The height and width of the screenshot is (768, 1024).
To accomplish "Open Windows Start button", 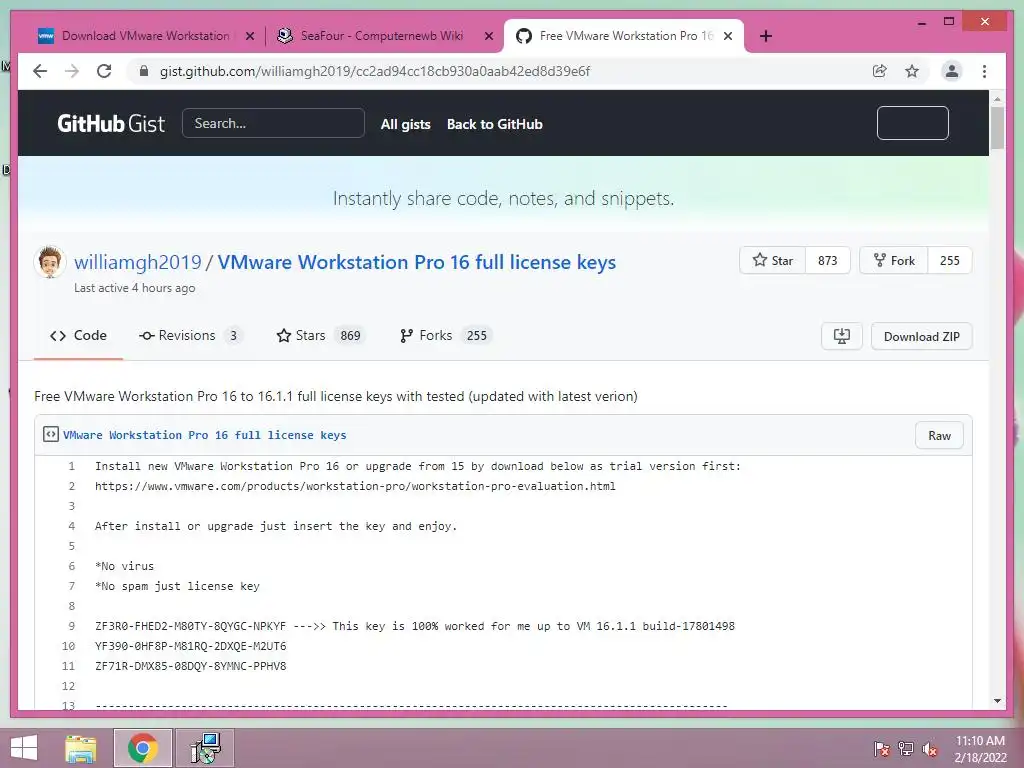I will pos(24,748).
